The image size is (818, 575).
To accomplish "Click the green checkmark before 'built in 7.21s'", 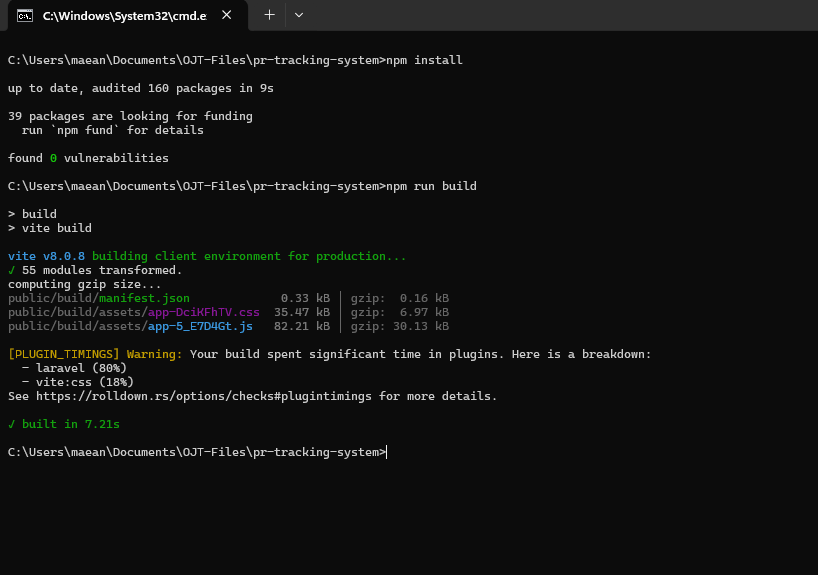I will [11, 424].
